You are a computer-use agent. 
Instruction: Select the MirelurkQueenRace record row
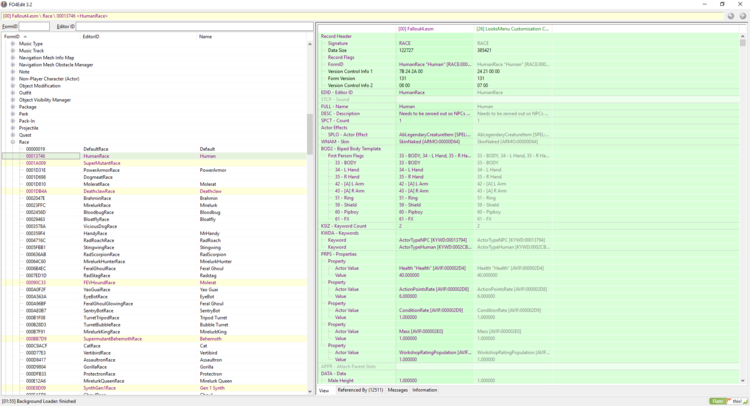tap(154, 381)
